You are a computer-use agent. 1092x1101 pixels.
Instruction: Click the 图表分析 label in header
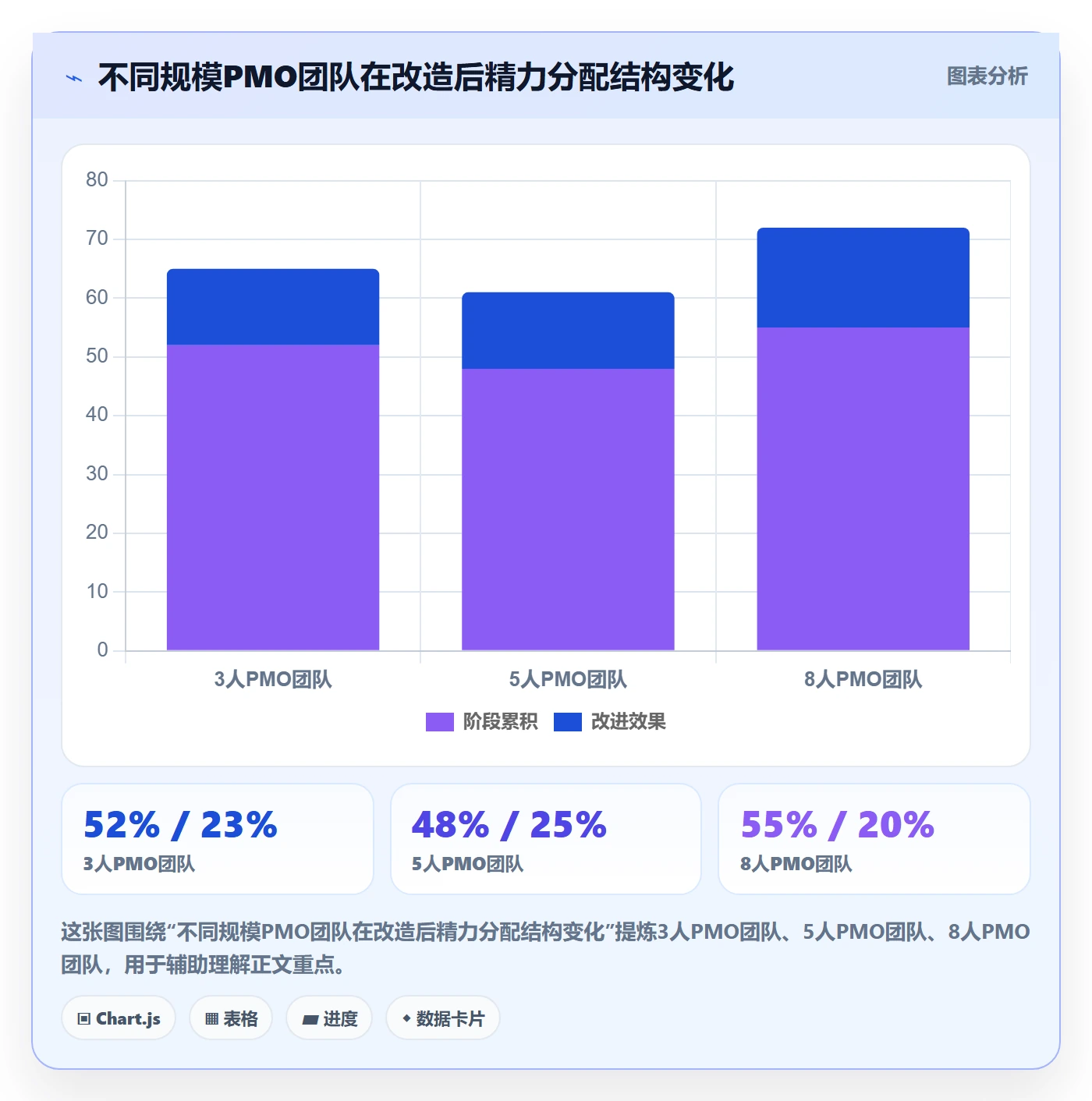pyautogui.click(x=987, y=76)
